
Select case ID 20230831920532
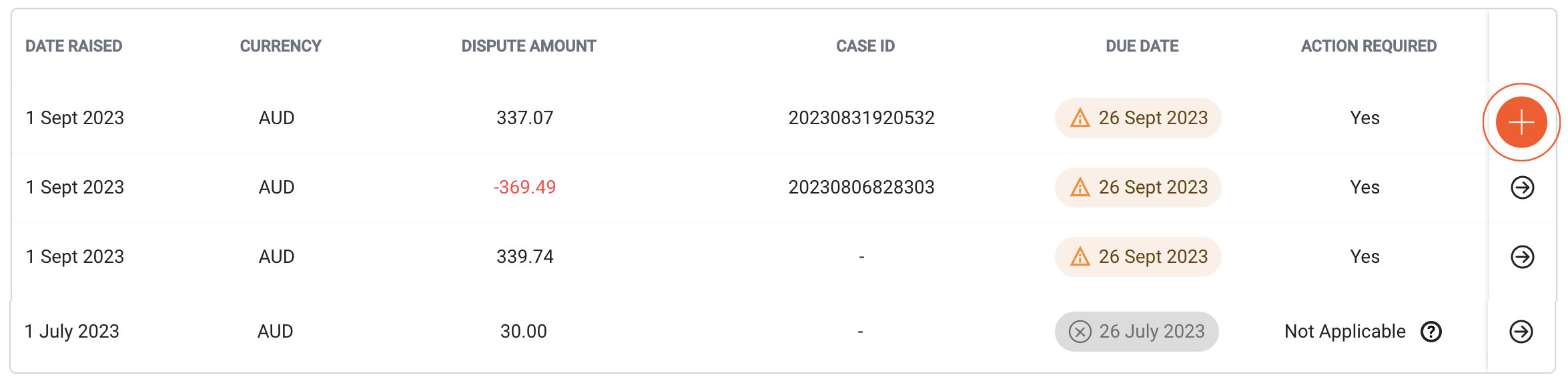(x=861, y=118)
